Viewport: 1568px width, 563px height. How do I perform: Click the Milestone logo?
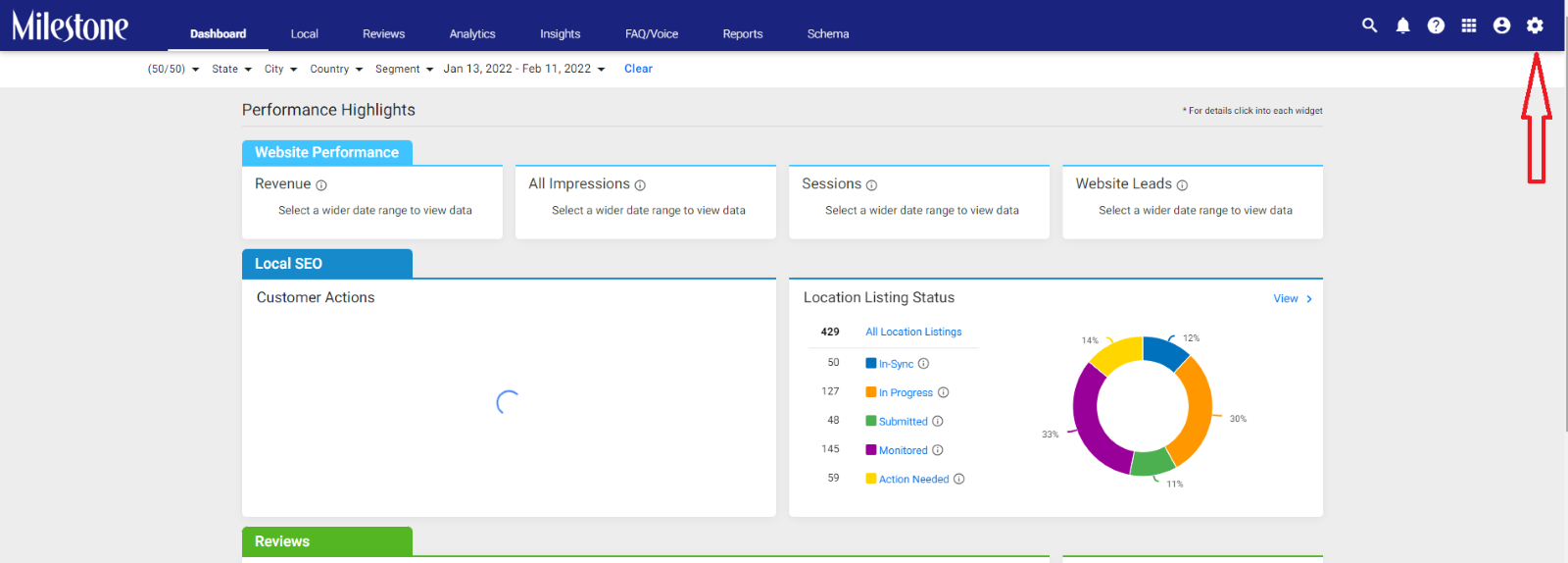coord(70,26)
